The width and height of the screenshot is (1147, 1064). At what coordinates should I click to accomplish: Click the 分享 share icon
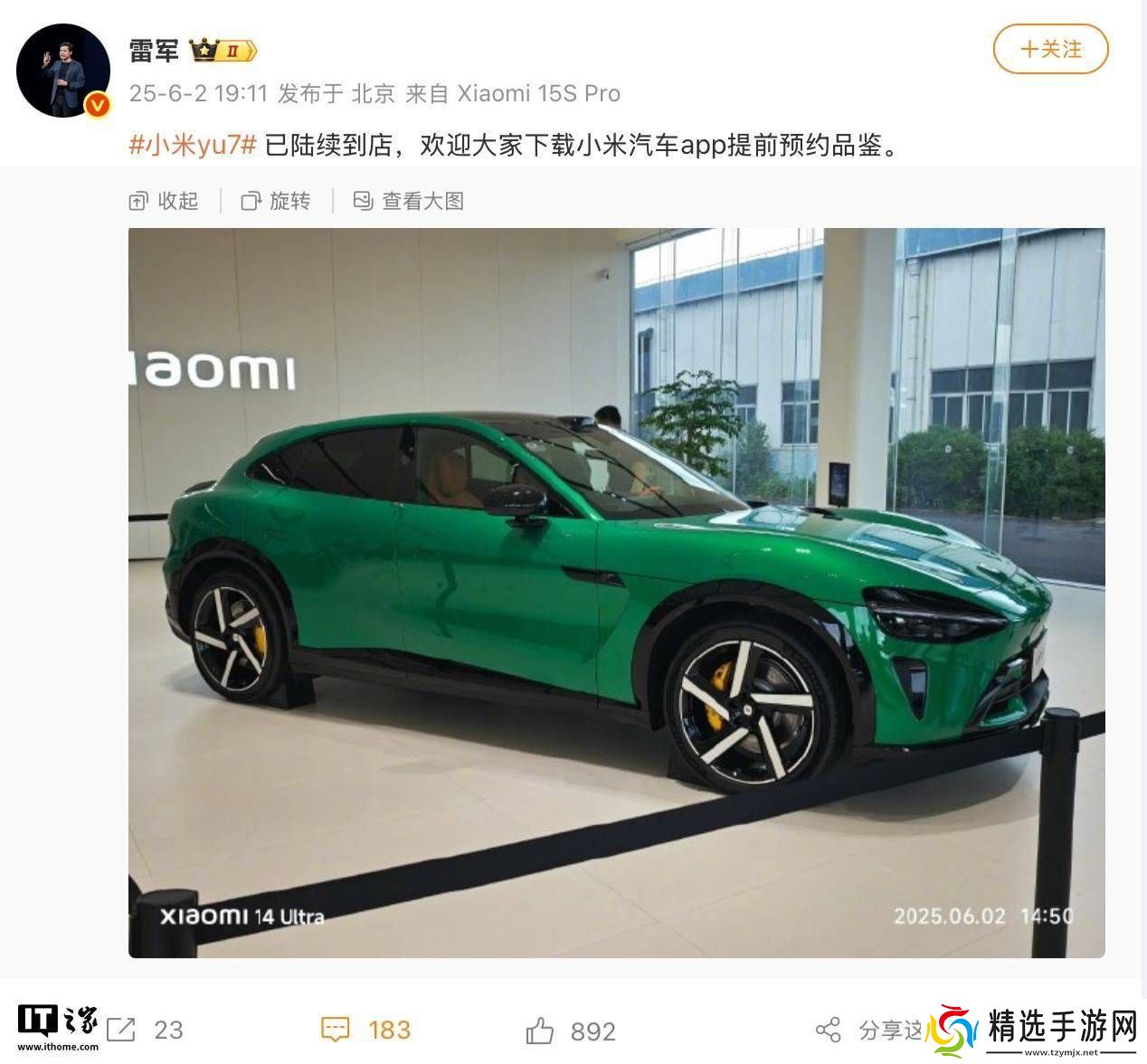tap(828, 1030)
